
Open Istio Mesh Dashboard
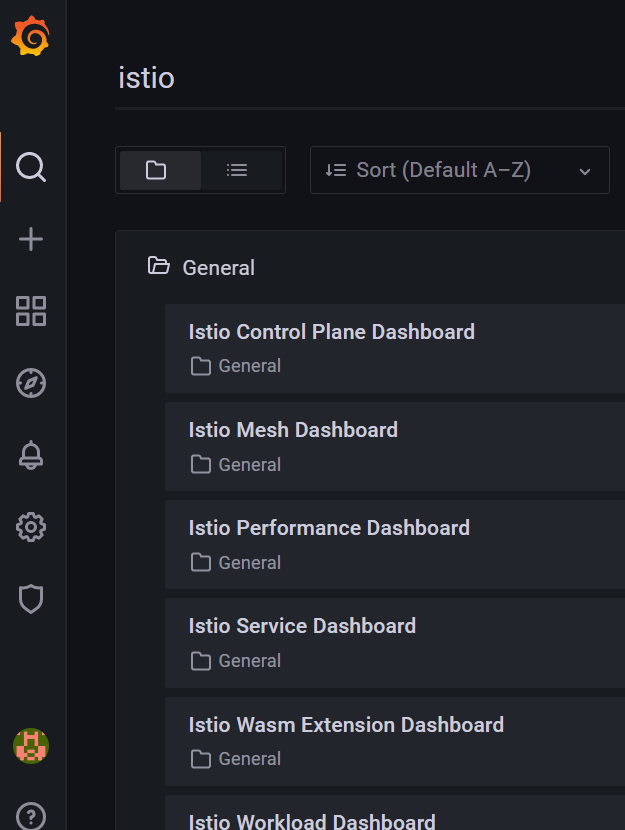click(x=395, y=446)
